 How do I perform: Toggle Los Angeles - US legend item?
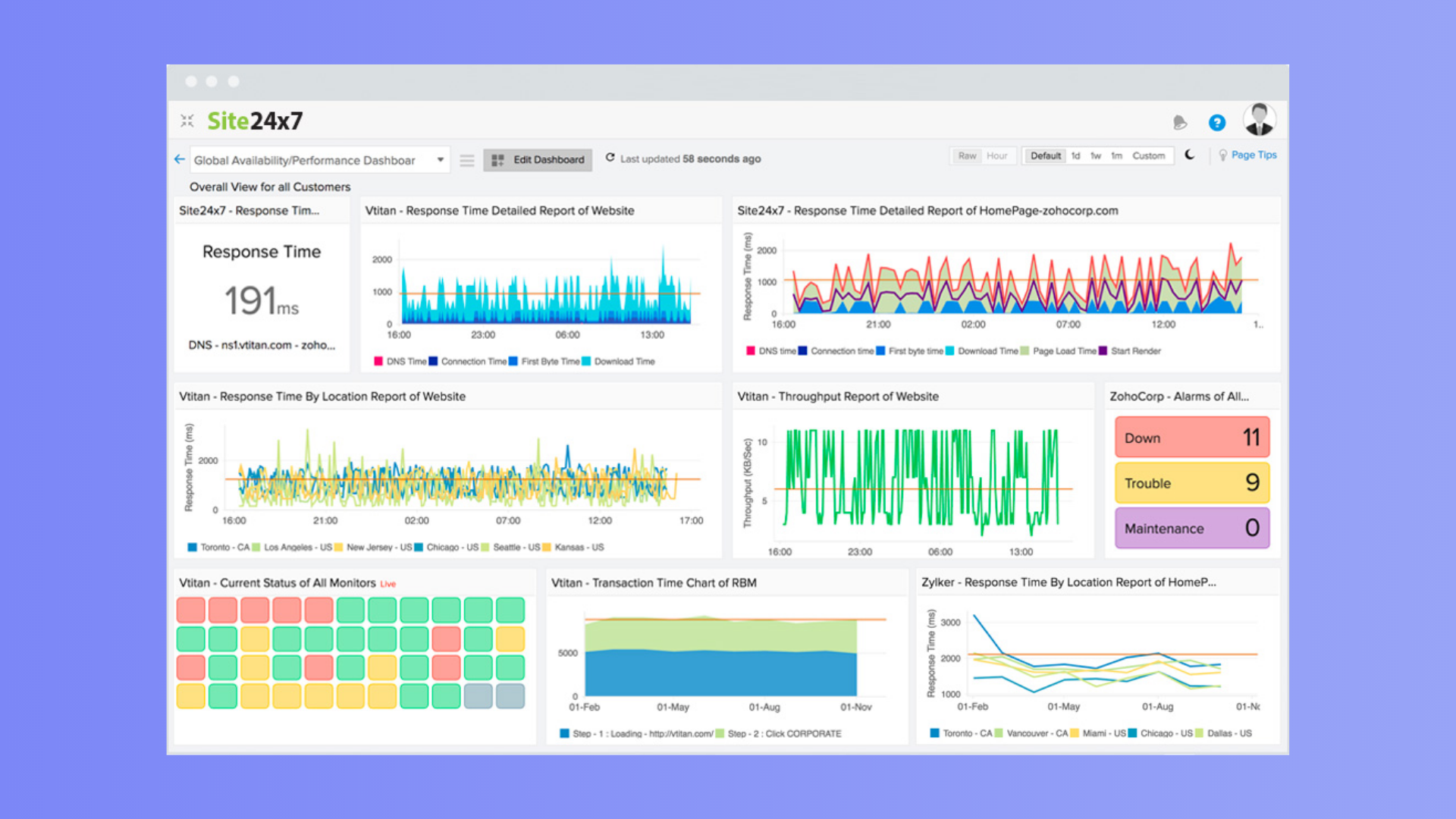pos(292,547)
